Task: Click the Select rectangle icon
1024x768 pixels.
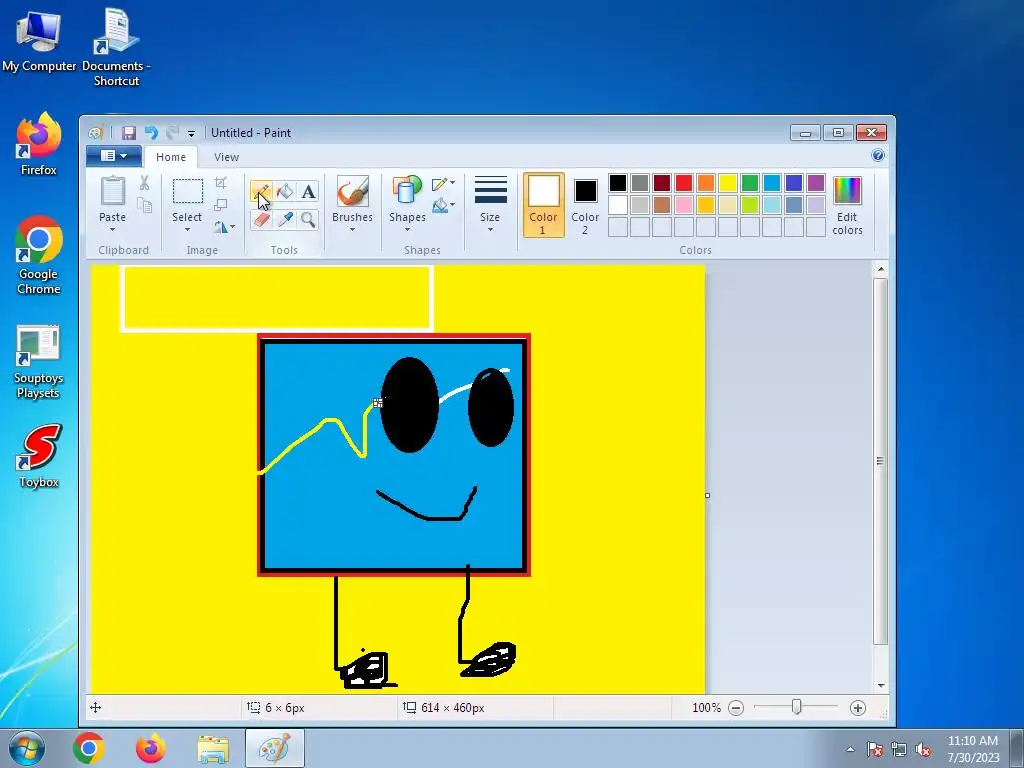Action: (x=187, y=192)
